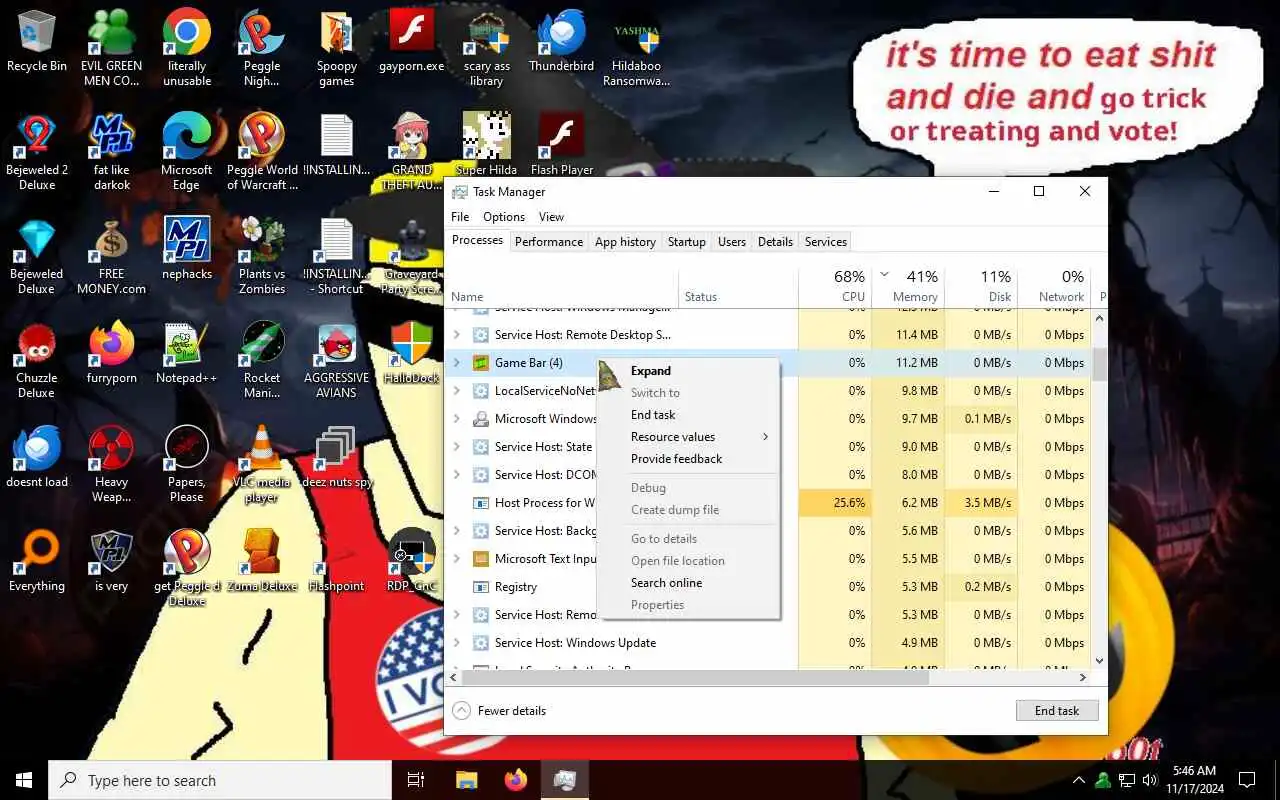Open Resource values submenu in context menu
The width and height of the screenshot is (1280, 800).
coord(688,437)
